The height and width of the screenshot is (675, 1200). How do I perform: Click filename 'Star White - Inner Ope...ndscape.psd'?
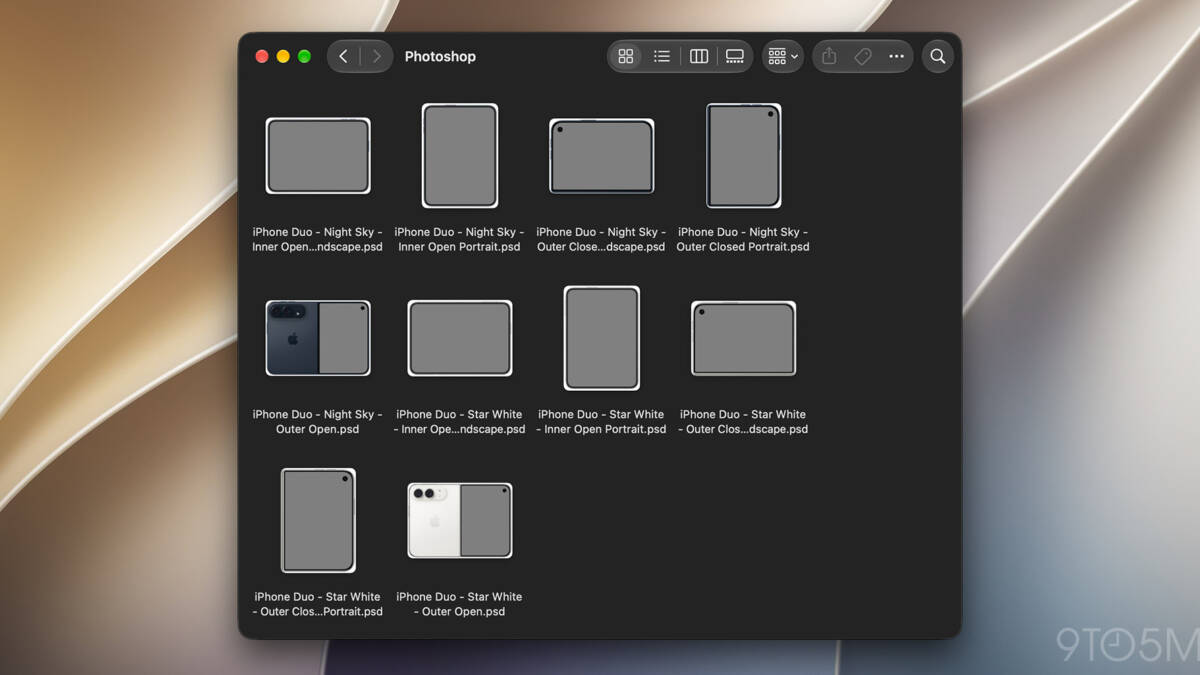[x=460, y=422]
